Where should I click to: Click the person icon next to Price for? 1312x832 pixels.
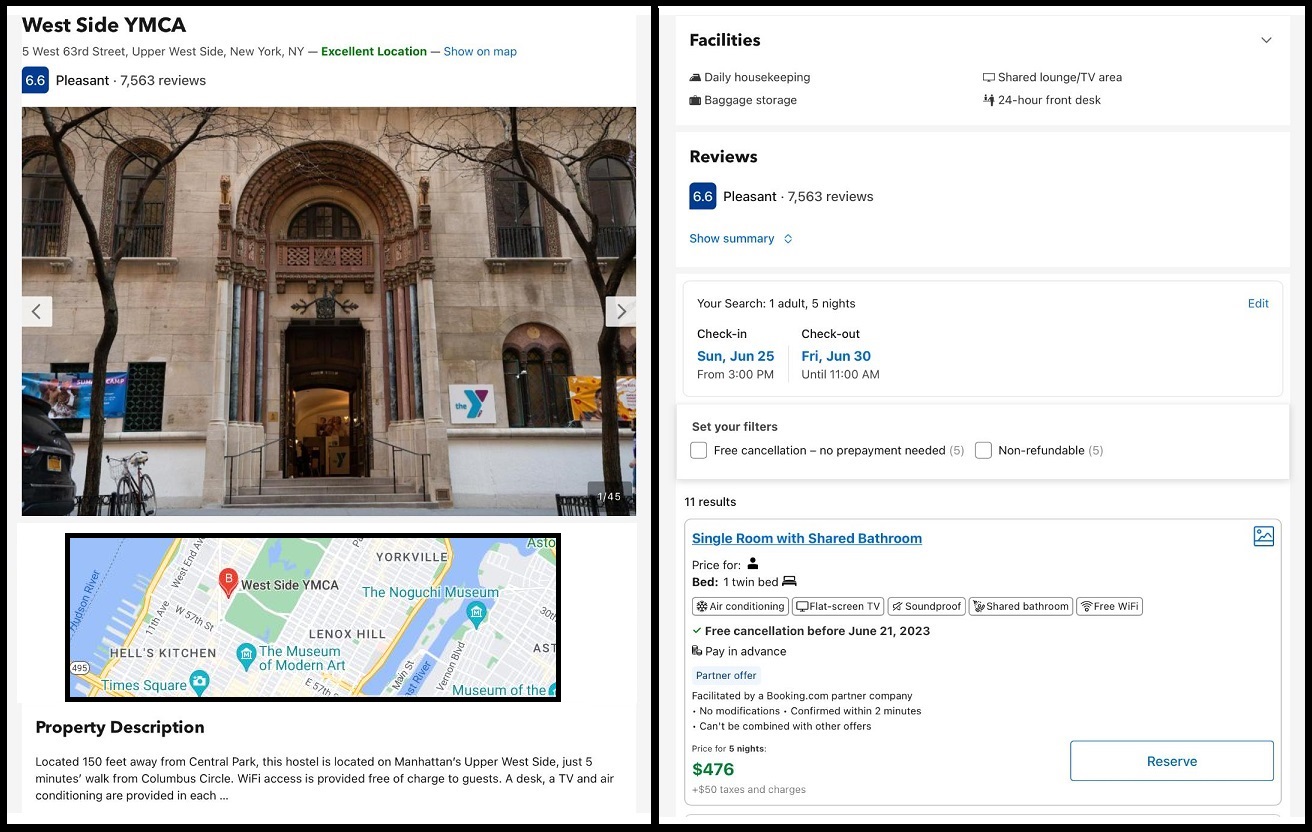[x=753, y=564]
